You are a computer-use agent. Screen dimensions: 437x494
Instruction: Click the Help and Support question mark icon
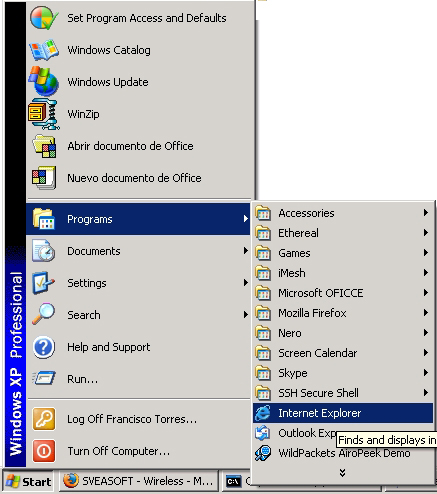click(x=44, y=347)
